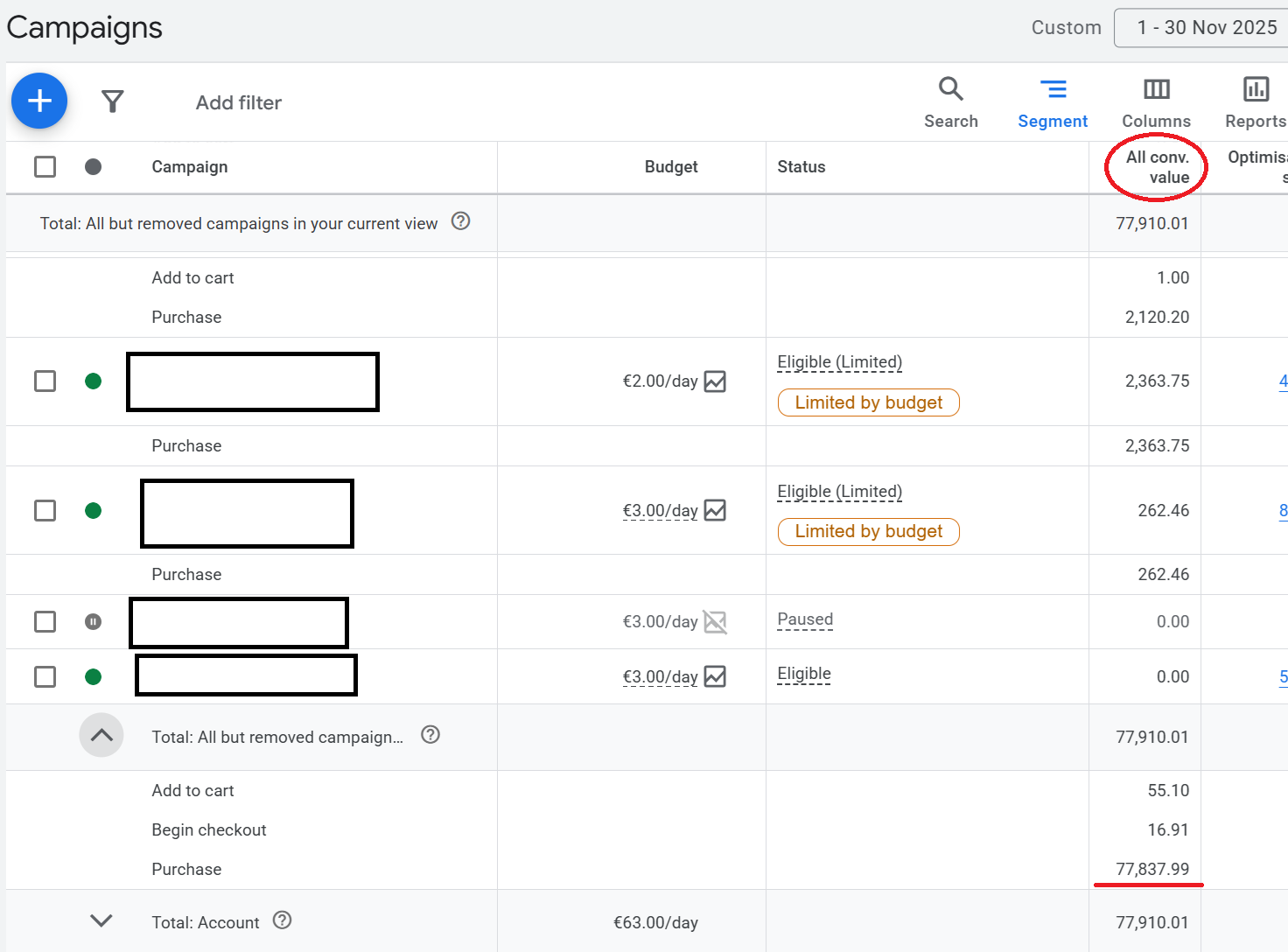Expand the Total: Account row

tap(101, 920)
